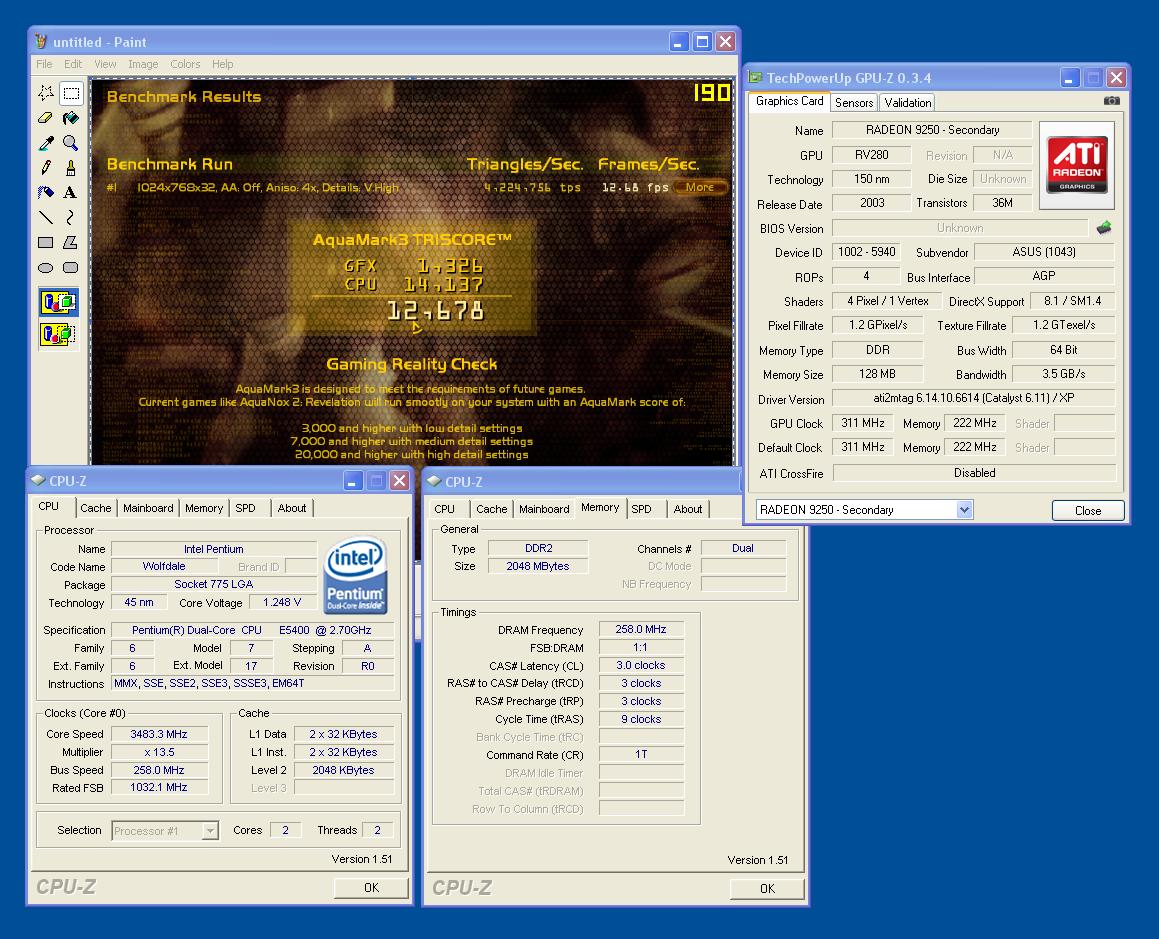
Task: Click the ATI Radeon logo in GPU-Z
Action: (x=1077, y=165)
